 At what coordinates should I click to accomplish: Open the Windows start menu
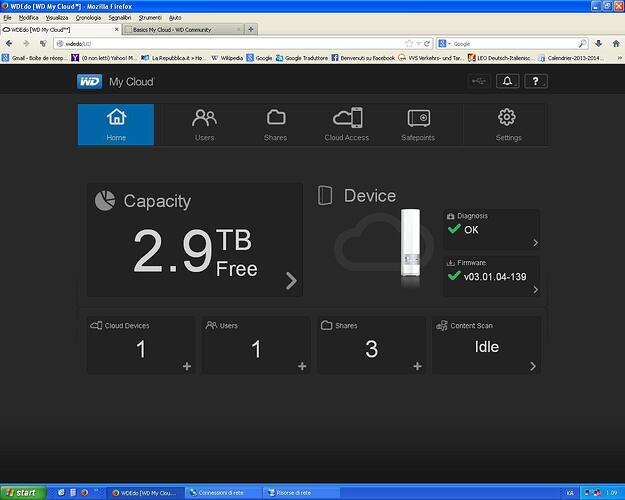pos(23,493)
